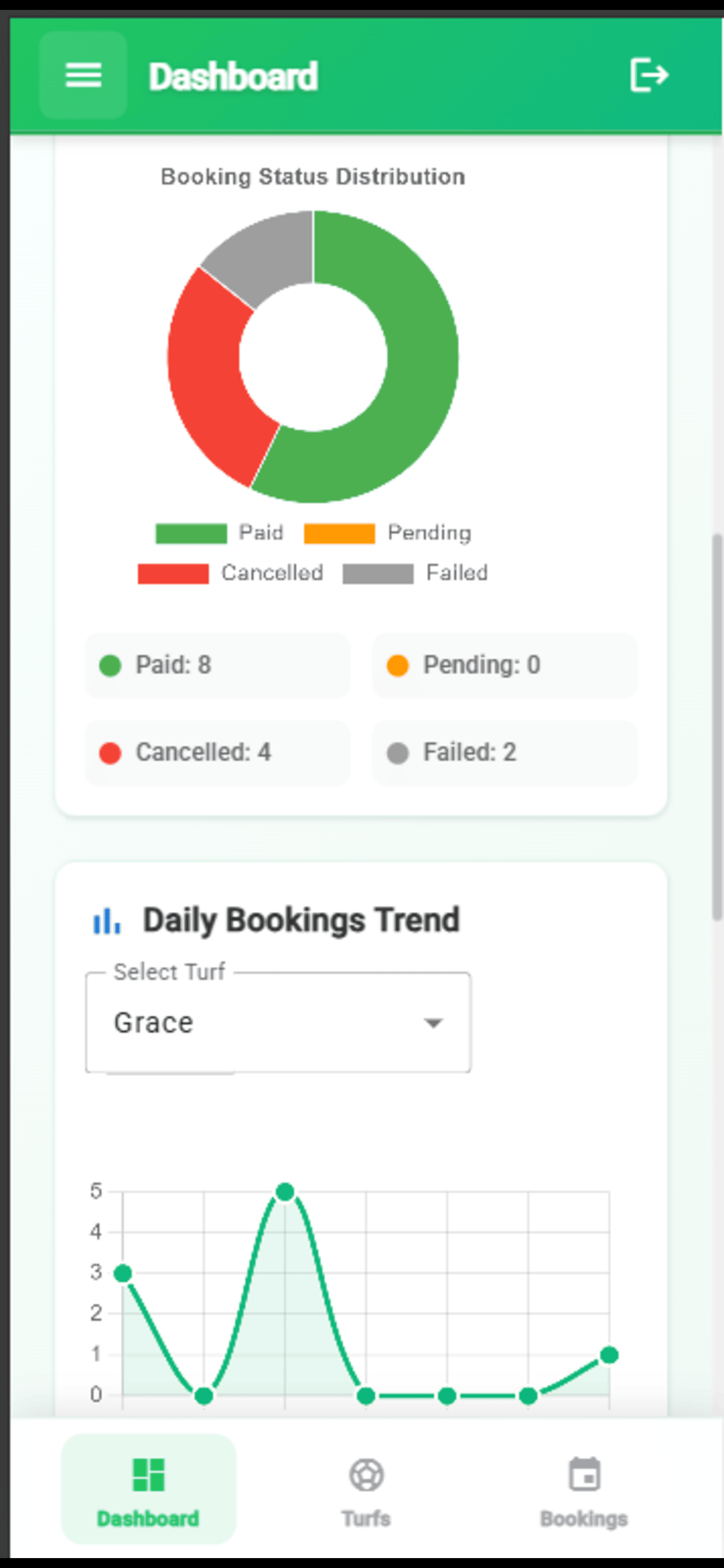Switch to the Bookings tab
The image size is (724, 1568).
pos(584,1488)
